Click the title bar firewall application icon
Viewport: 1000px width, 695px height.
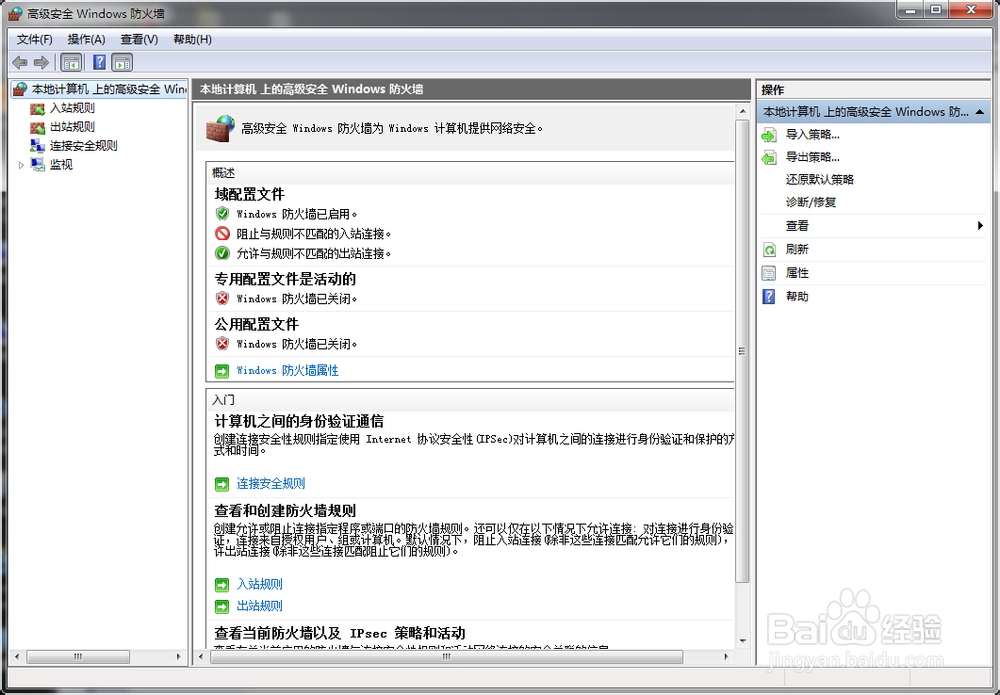pos(15,13)
